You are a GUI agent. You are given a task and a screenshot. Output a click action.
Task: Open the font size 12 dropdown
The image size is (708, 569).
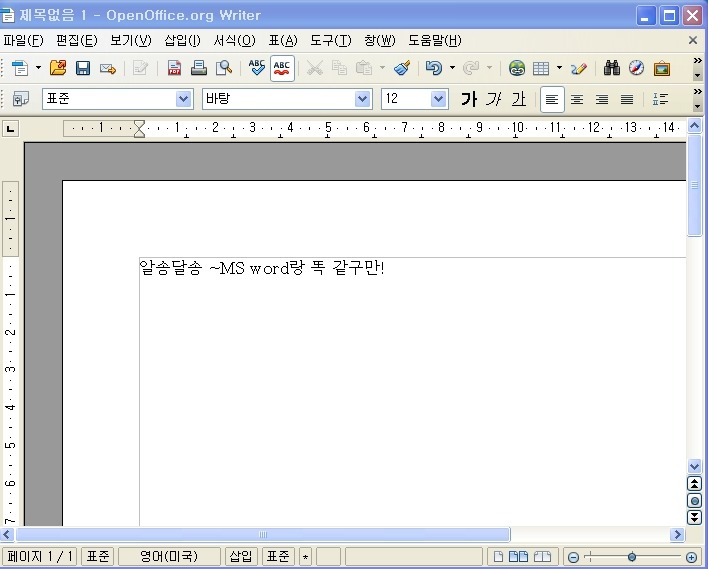pyautogui.click(x=439, y=99)
